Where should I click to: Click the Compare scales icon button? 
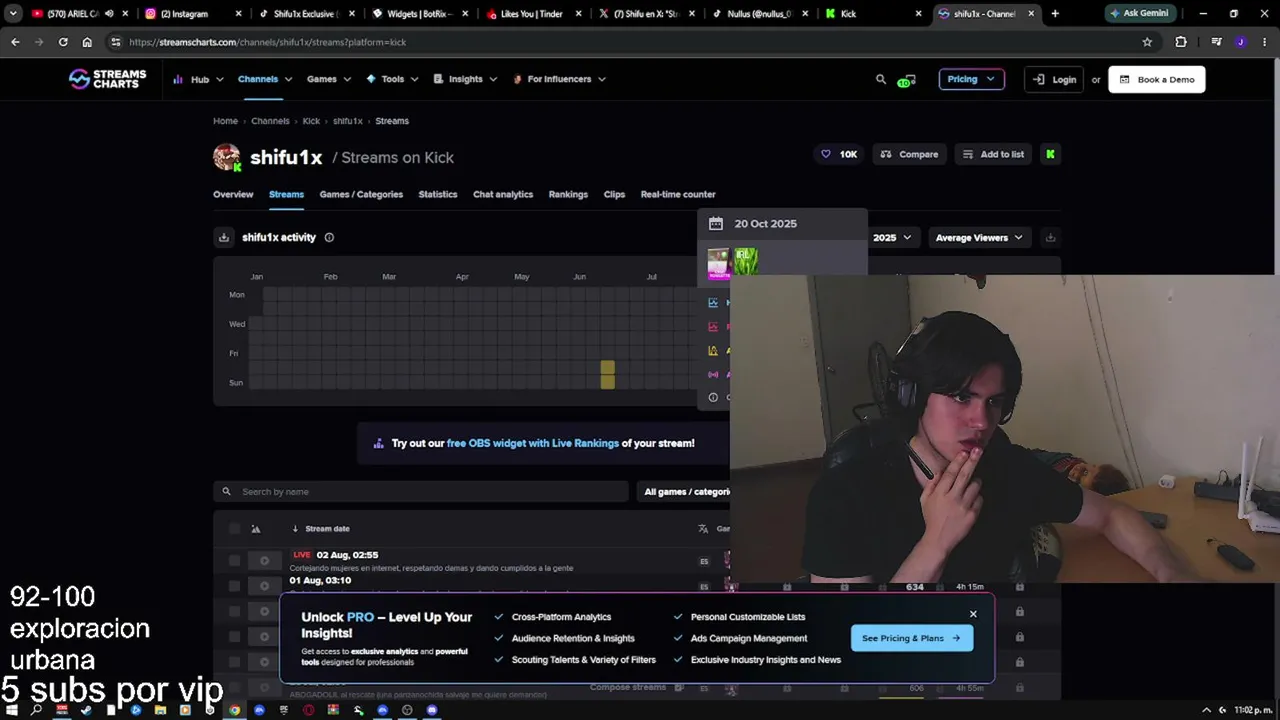coord(909,154)
